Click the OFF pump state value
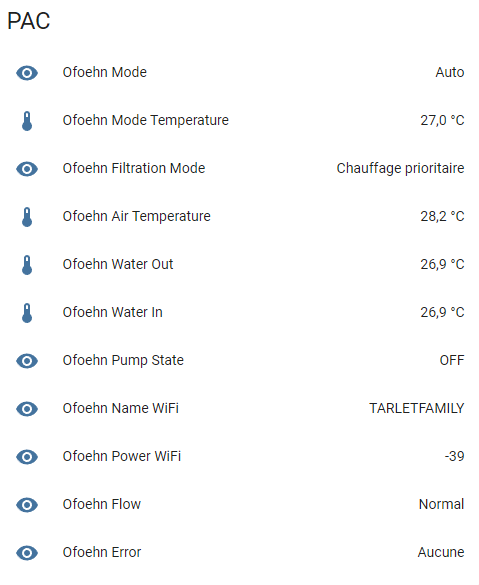The height and width of the screenshot is (585, 479). 452,360
